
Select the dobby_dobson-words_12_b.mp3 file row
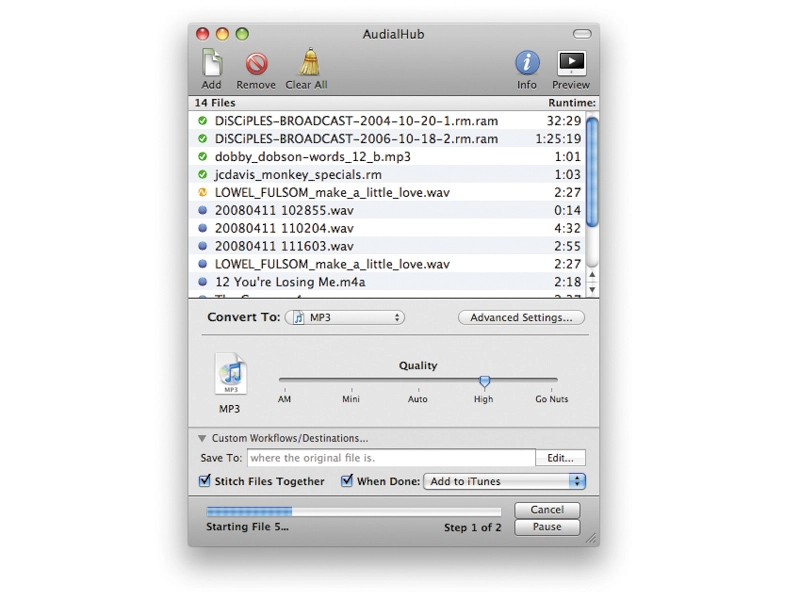coord(387,157)
